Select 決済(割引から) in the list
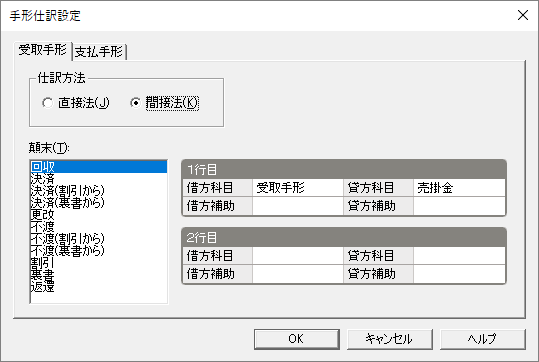The width and height of the screenshot is (539, 362). (99, 191)
